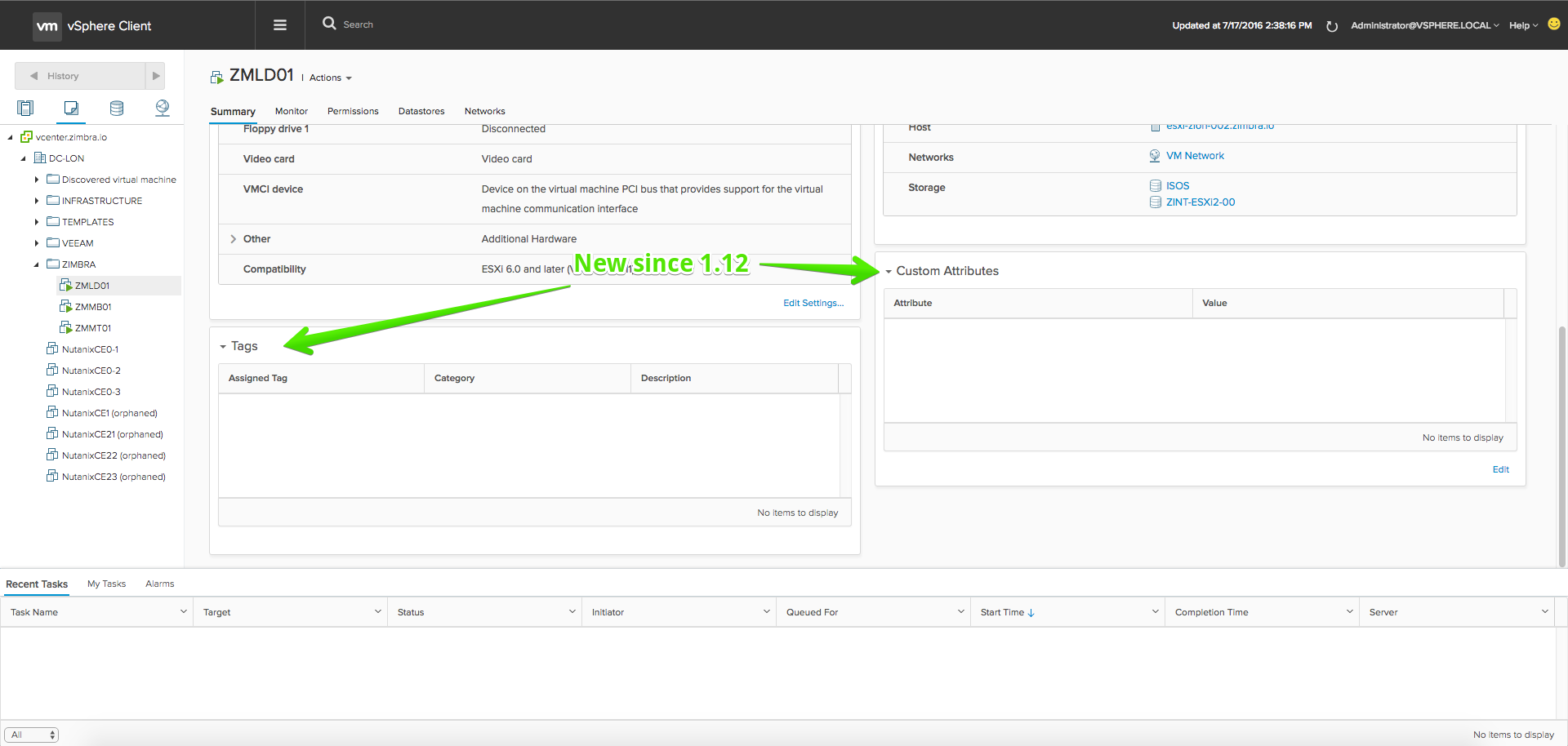
Task: Select the ZMMT01 virtual machine icon
Action: pos(66,327)
